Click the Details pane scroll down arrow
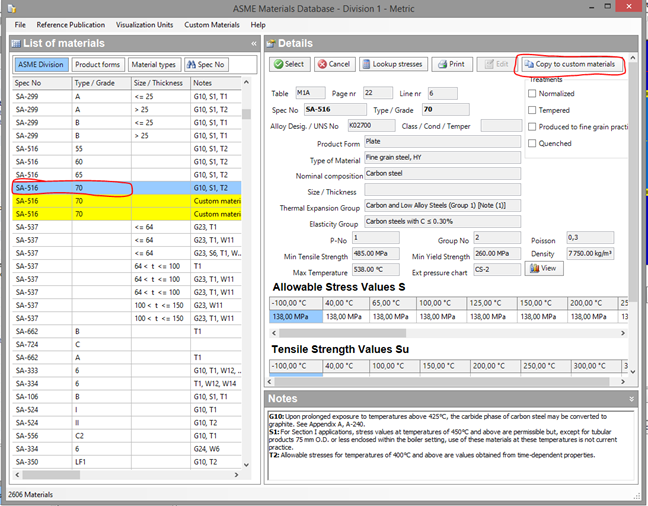This screenshot has height=506, width=648. pos(633,372)
